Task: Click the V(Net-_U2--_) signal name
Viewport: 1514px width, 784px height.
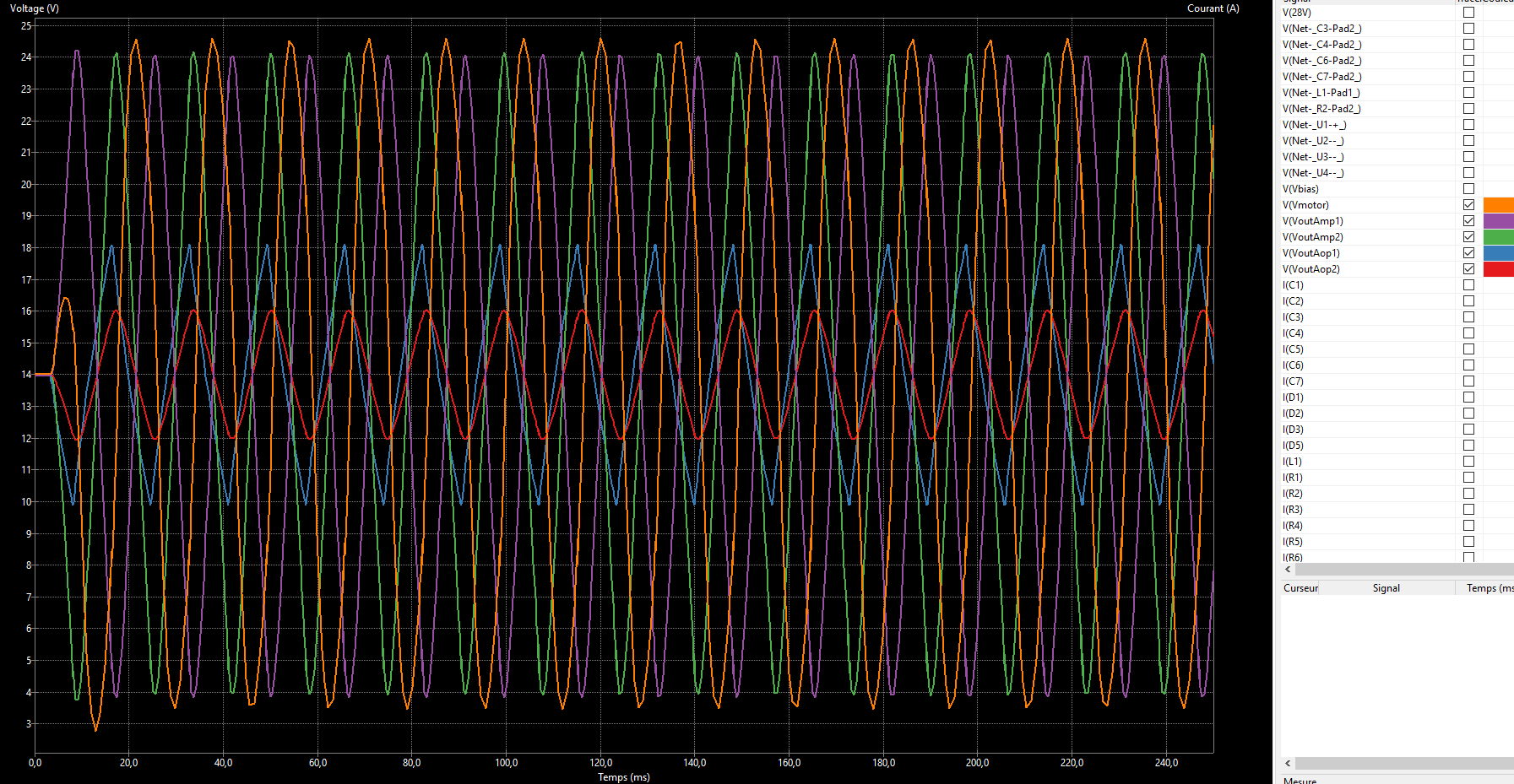Action: [x=1313, y=141]
